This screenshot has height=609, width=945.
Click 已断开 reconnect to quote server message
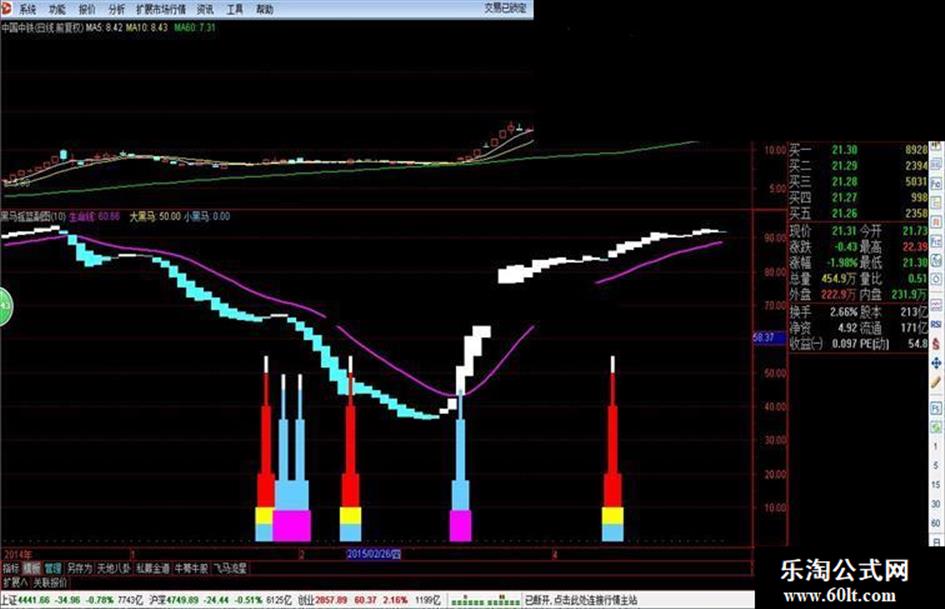click(x=581, y=600)
